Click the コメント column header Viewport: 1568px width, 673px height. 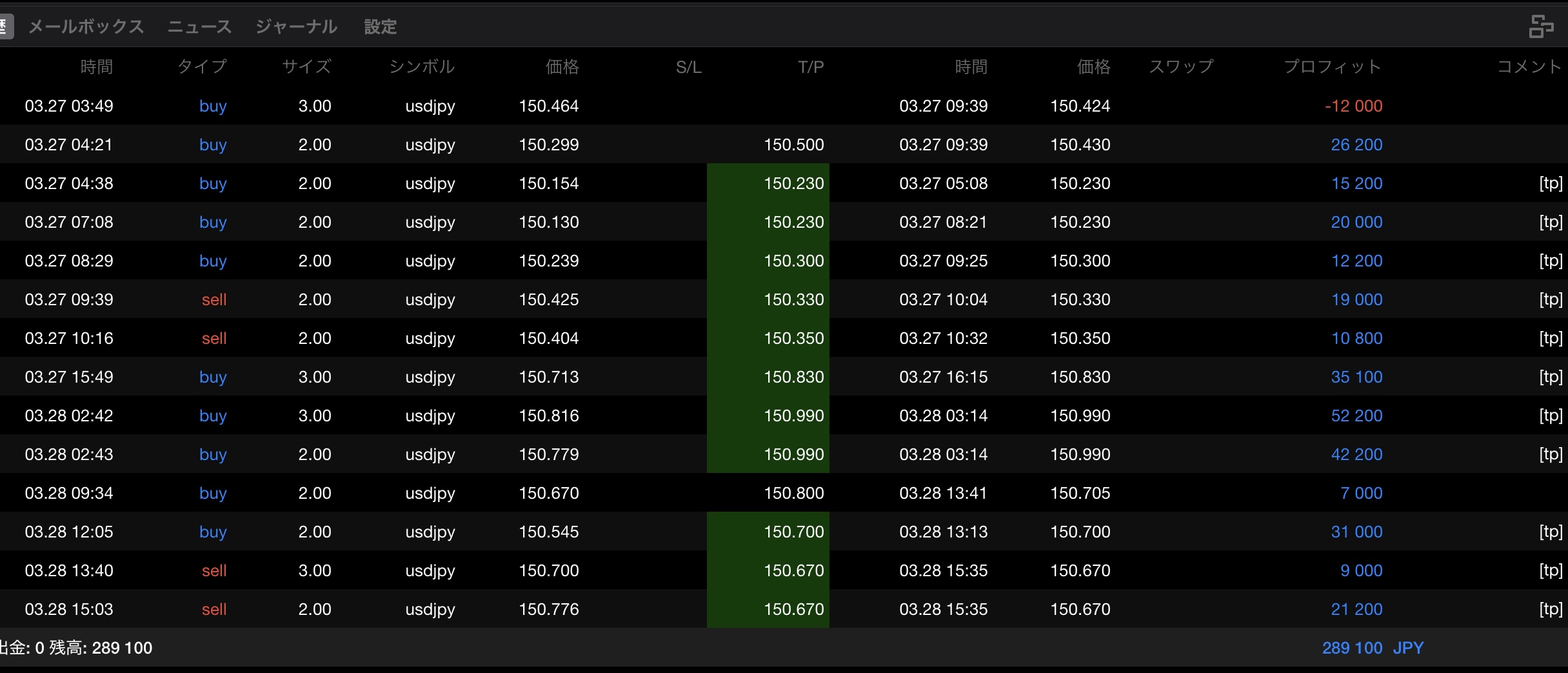coord(1529,66)
